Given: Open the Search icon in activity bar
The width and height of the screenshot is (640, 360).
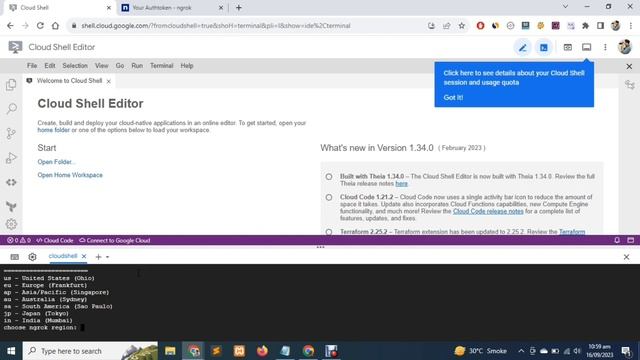Looking at the screenshot, I should pyautogui.click(x=11, y=109).
